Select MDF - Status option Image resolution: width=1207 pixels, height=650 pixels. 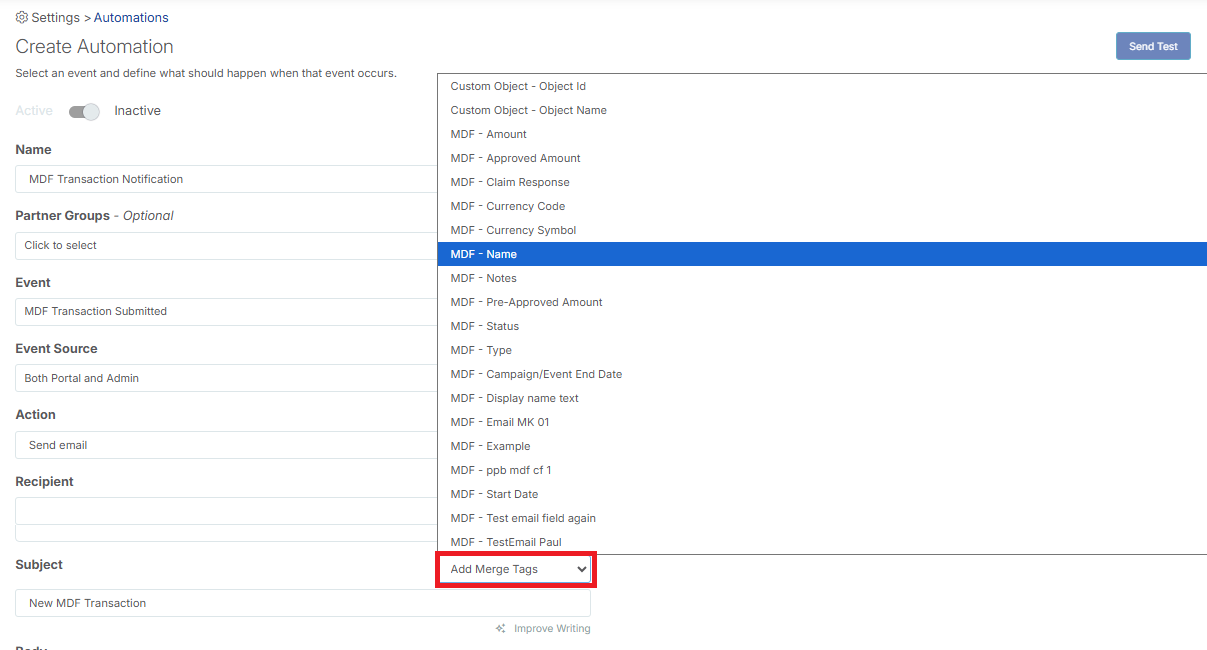coord(822,326)
